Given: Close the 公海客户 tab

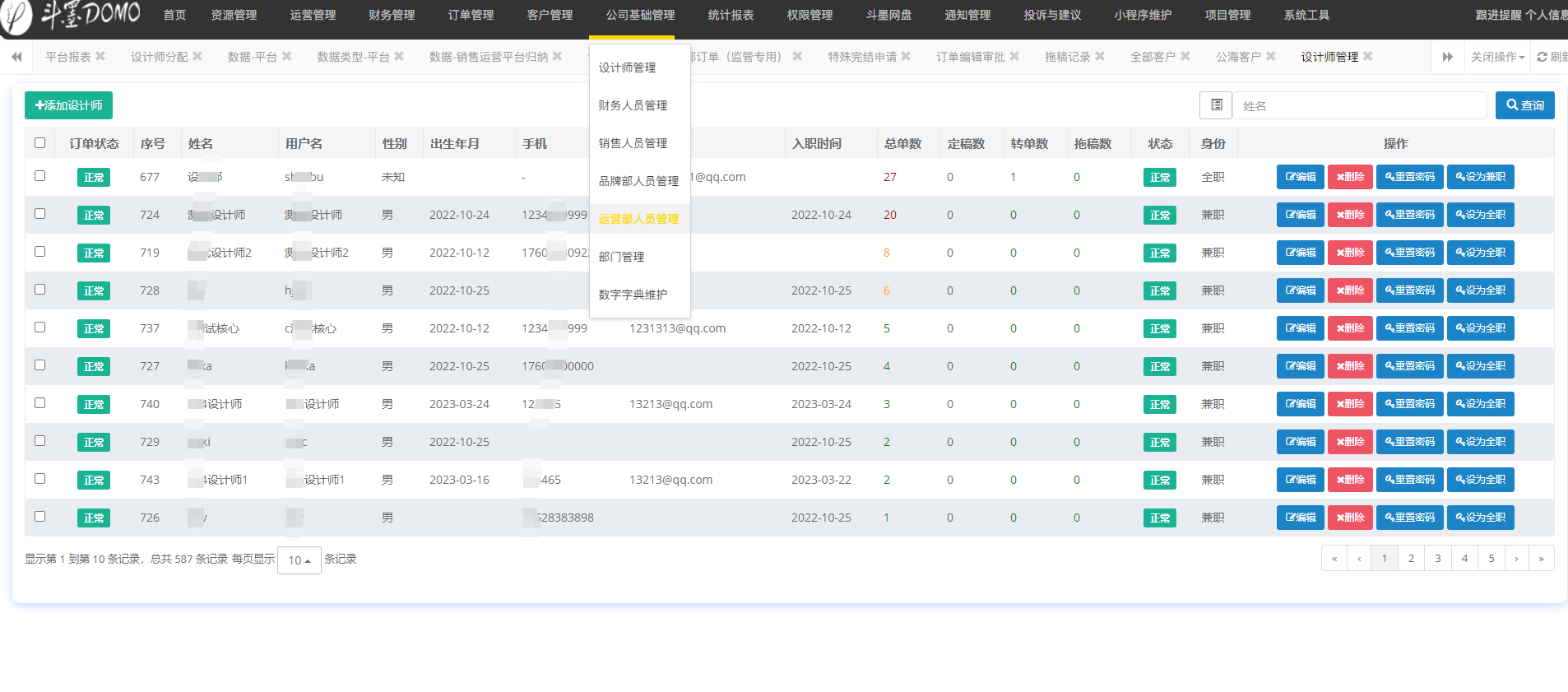Looking at the screenshot, I should click(1271, 56).
